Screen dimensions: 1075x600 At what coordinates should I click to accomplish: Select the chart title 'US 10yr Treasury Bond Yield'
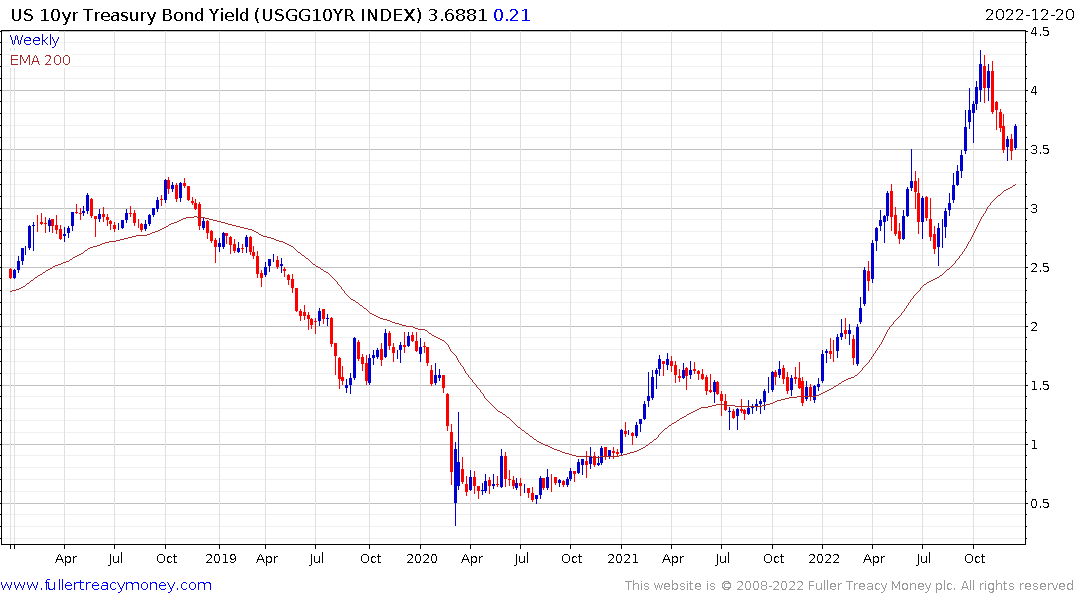click(130, 15)
